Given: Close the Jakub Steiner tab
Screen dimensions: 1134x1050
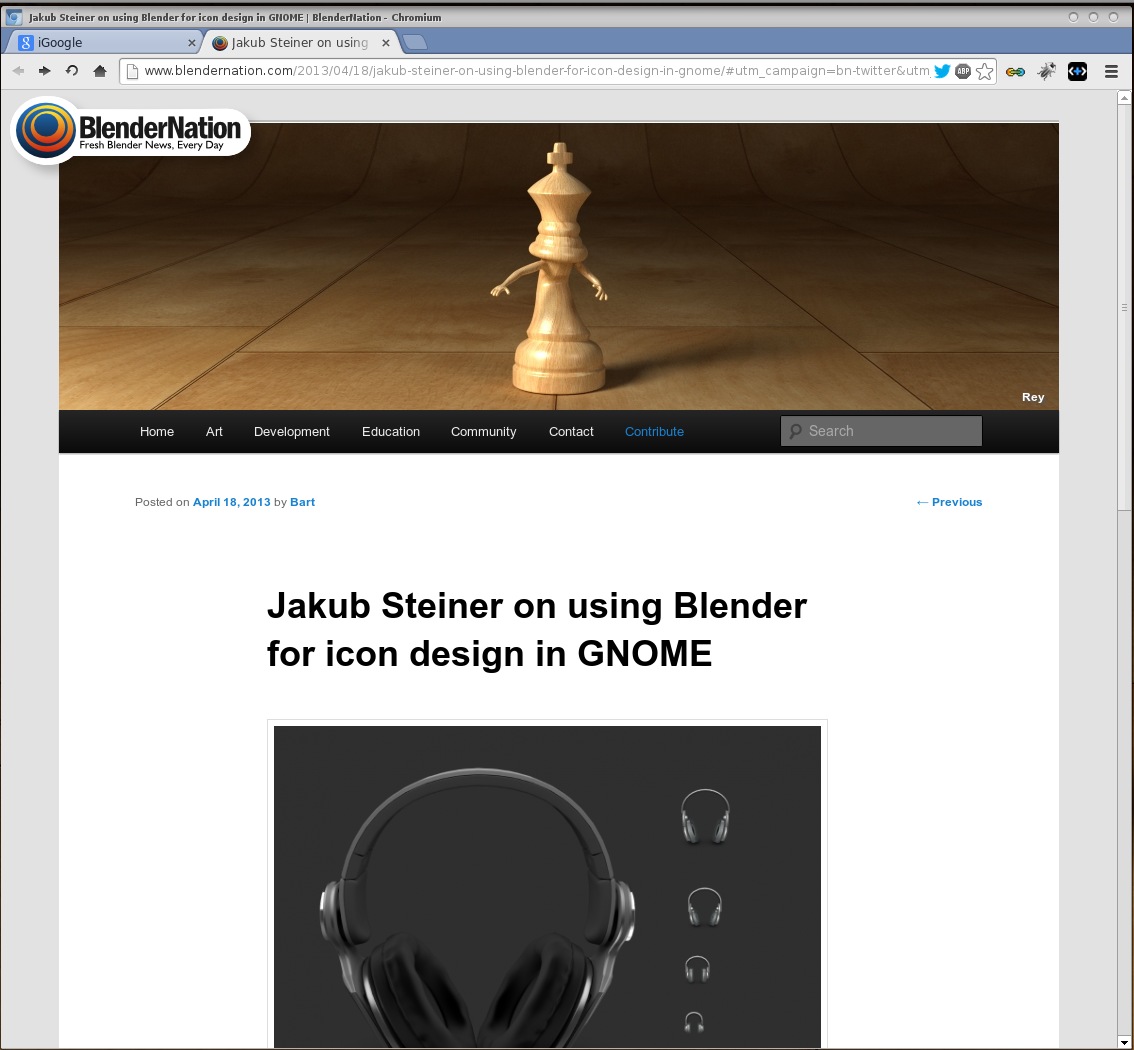Looking at the screenshot, I should [386, 43].
